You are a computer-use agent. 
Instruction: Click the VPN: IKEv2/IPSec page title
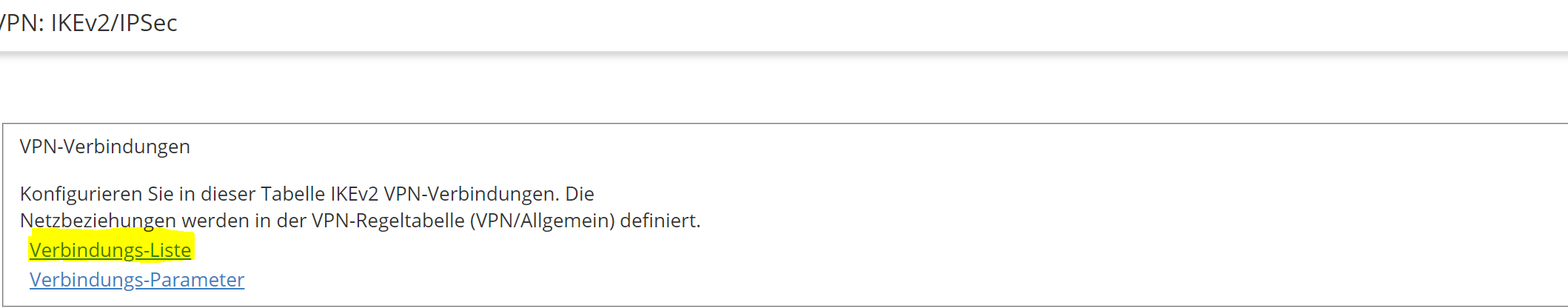89,23
